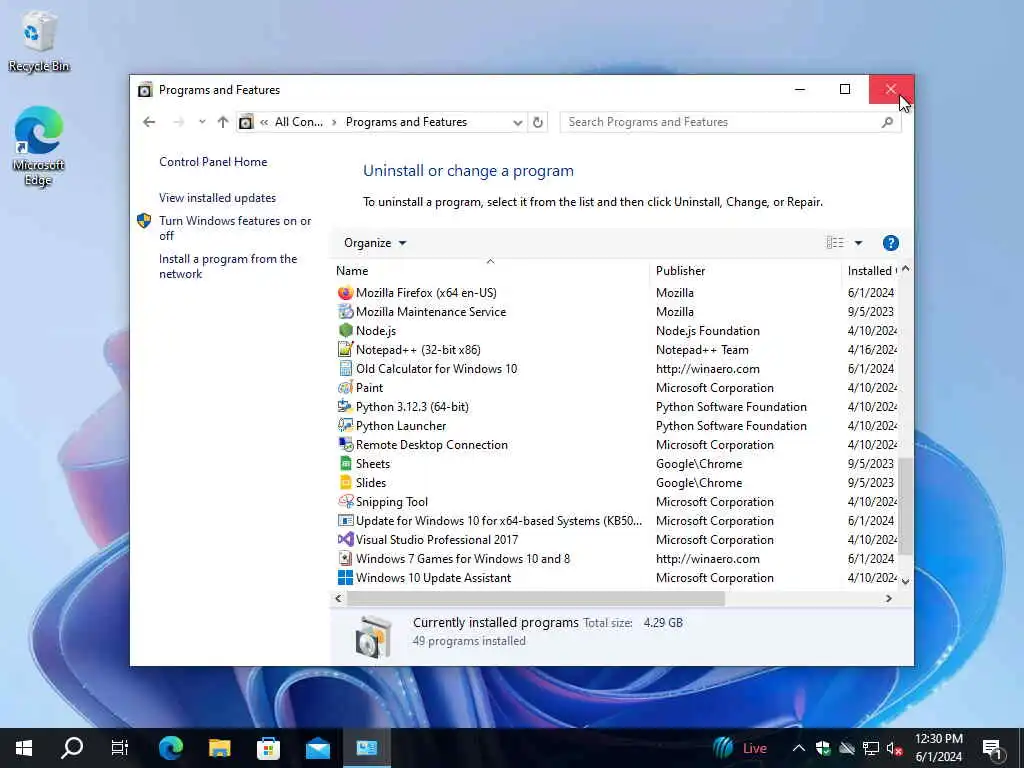The height and width of the screenshot is (768, 1024).
Task: Open the Start menu
Action: (24, 748)
